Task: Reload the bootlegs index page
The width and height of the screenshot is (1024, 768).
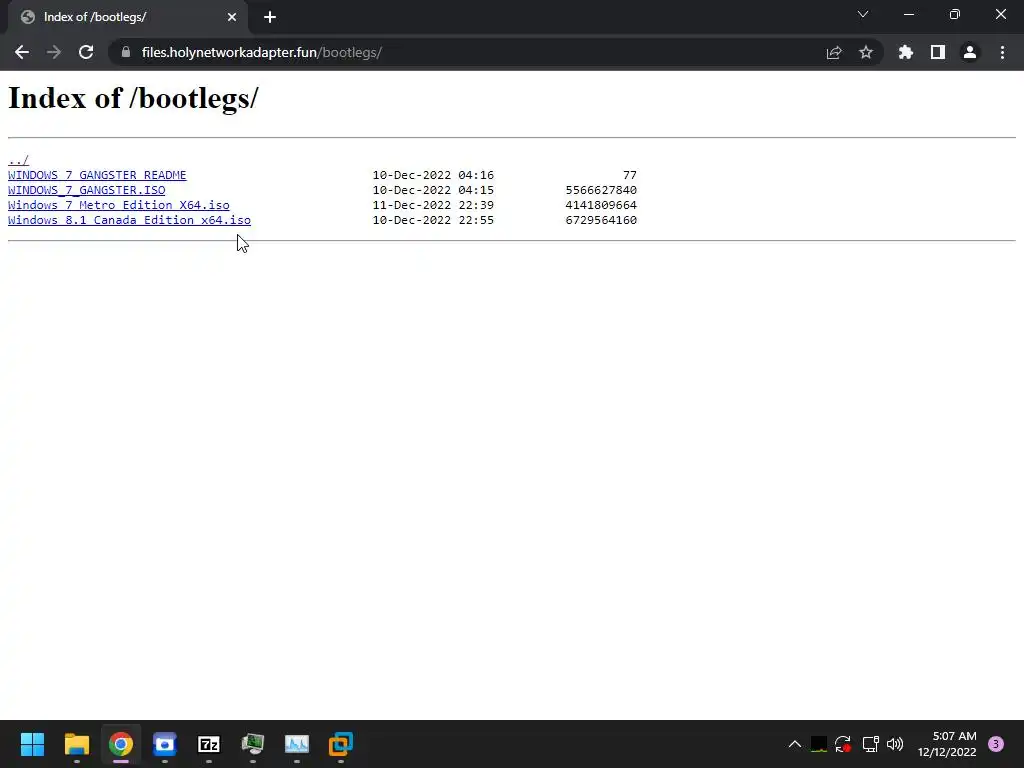Action: [86, 52]
